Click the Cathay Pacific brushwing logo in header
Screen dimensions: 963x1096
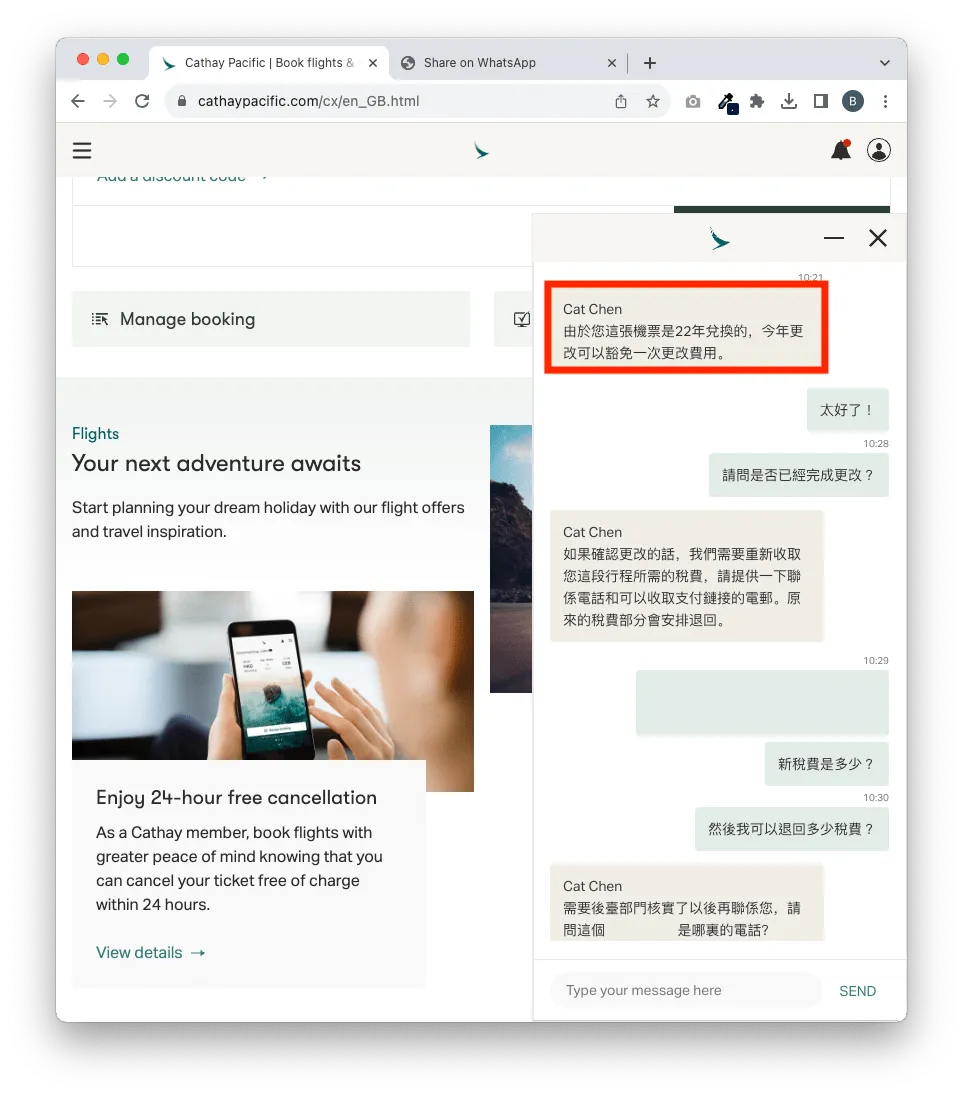pyautogui.click(x=481, y=150)
